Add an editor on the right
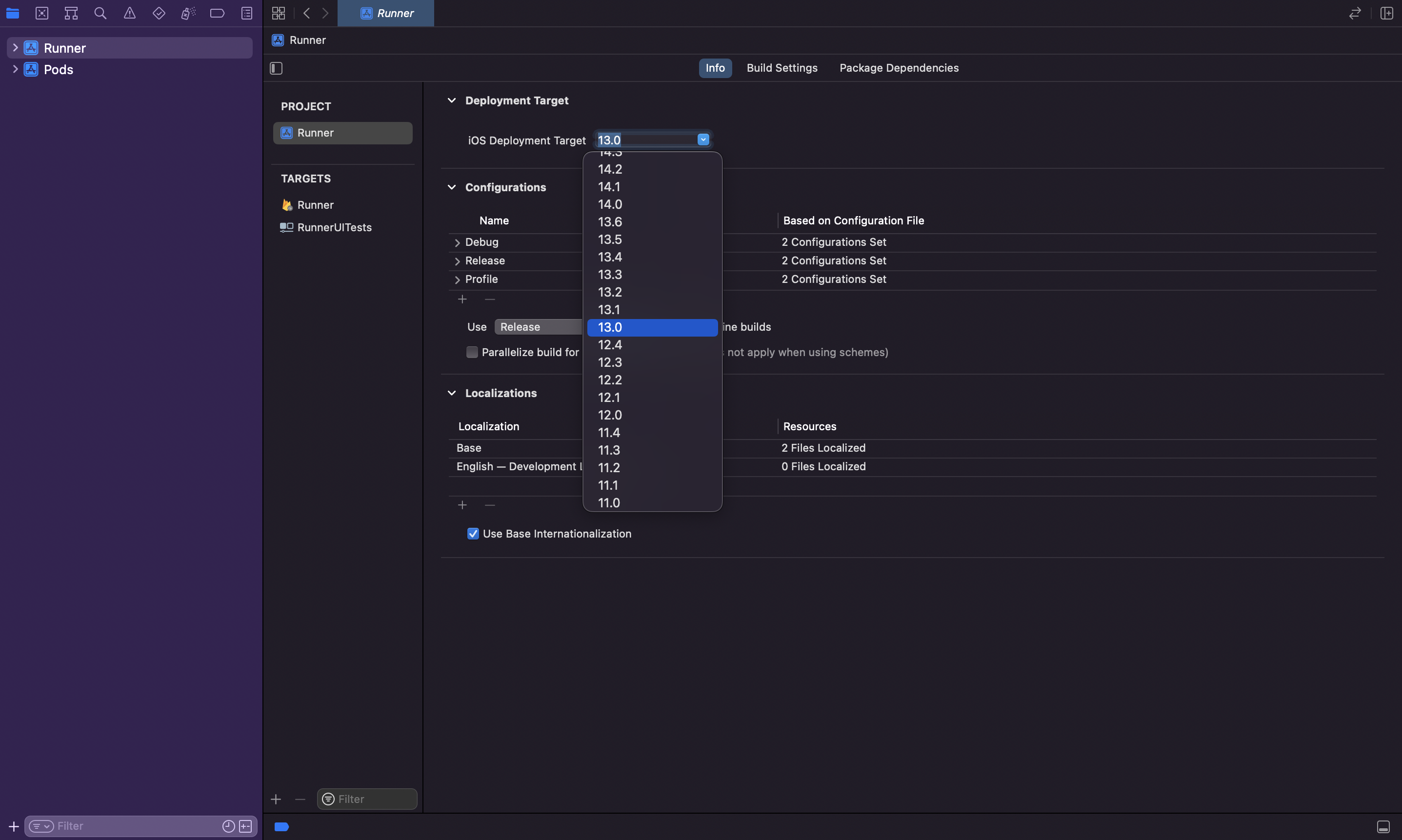The image size is (1402, 840). 1386,13
